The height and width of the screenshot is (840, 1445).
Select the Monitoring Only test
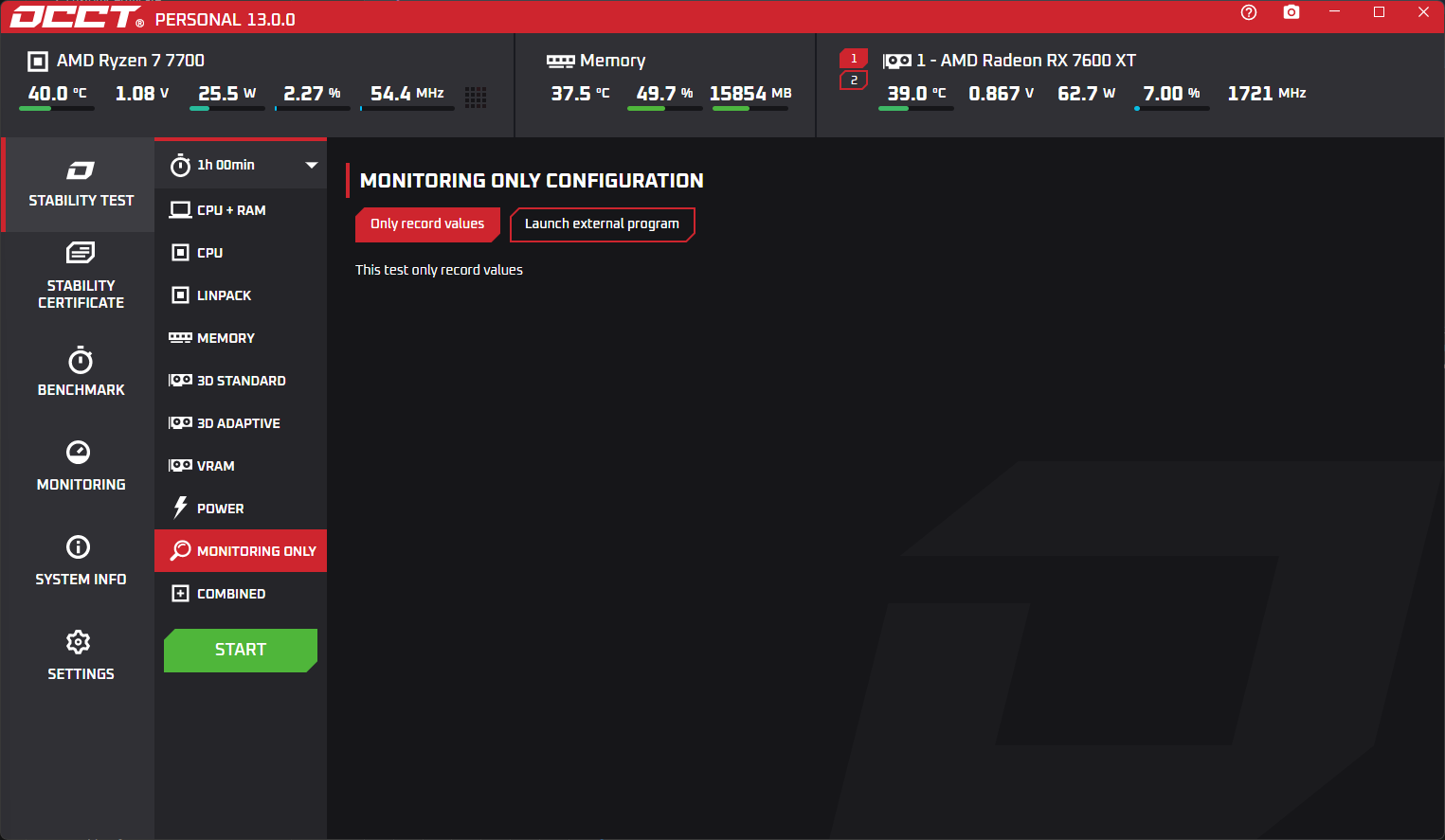[x=241, y=551]
